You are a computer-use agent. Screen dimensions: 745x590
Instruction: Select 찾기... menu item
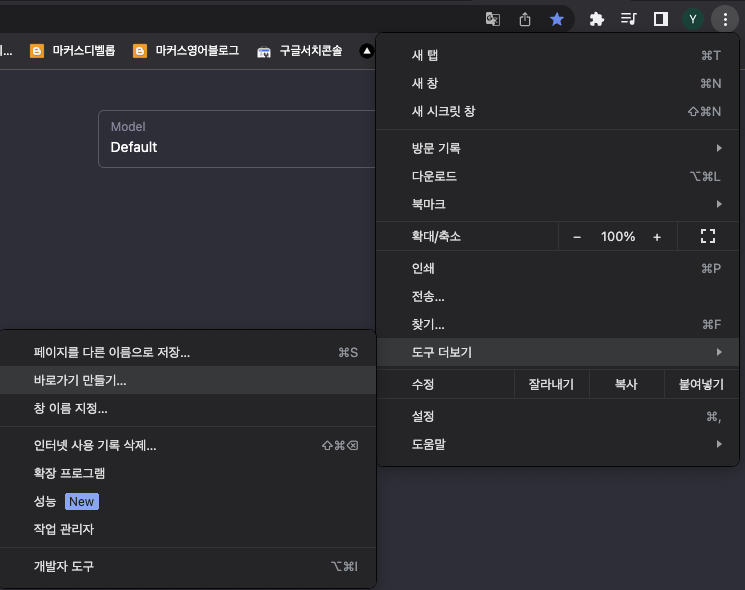pos(558,324)
